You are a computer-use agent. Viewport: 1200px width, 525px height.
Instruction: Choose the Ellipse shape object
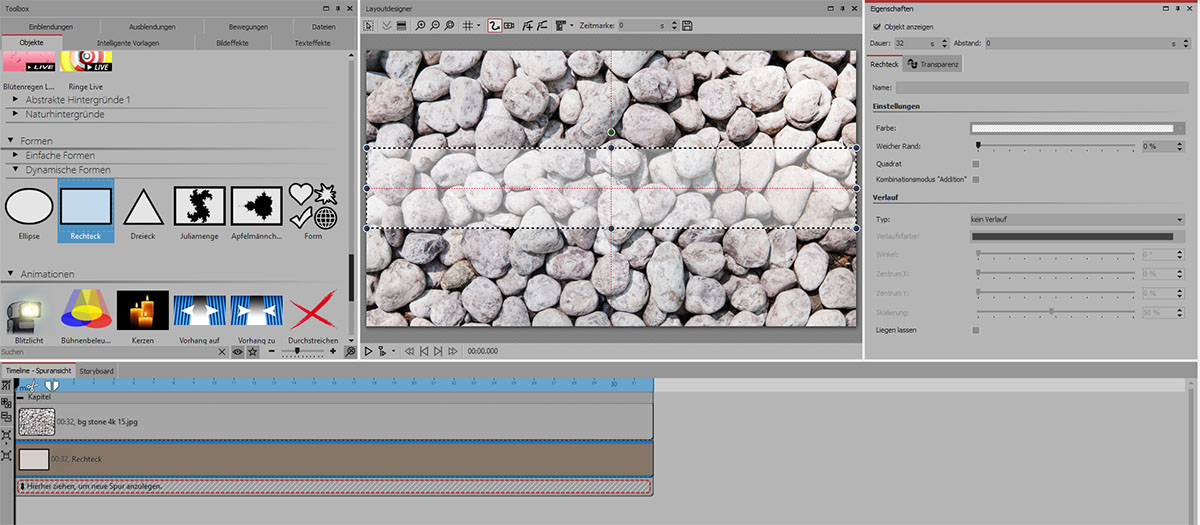(29, 206)
